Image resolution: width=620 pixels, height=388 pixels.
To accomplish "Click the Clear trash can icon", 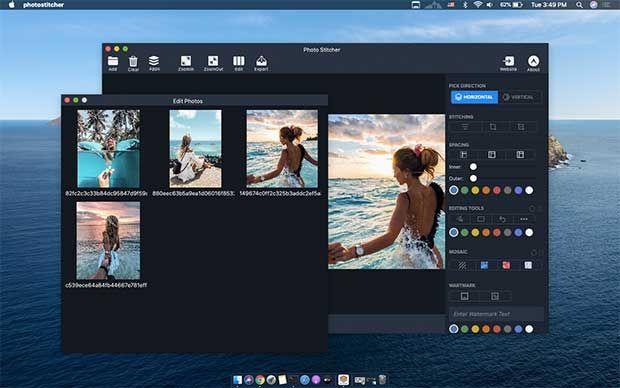I will pos(133,62).
